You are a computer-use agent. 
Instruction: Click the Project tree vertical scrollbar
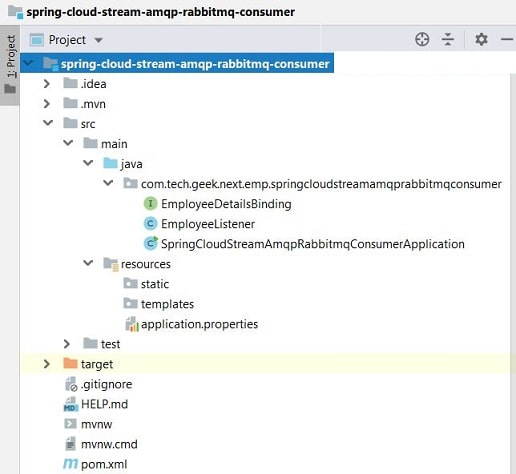click(x=513, y=273)
